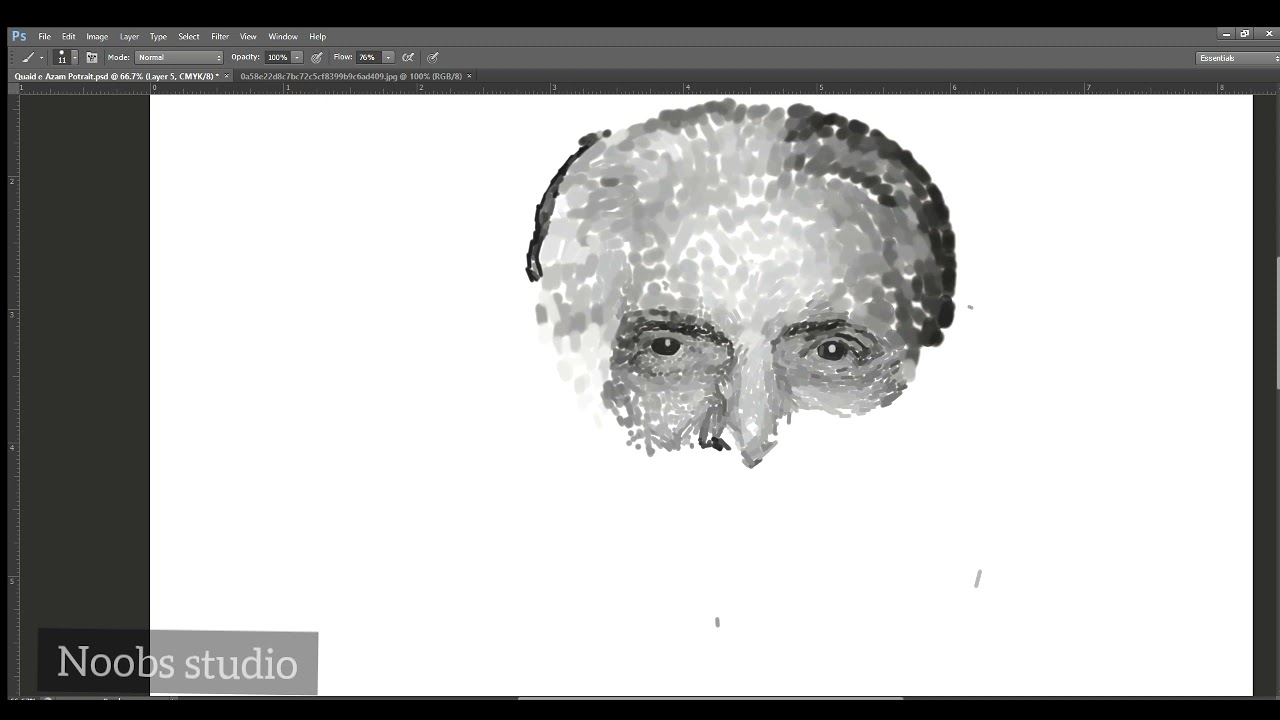Open the Opacity slider dropdown arrow
Image resolution: width=1280 pixels, height=720 pixels.
click(x=297, y=57)
